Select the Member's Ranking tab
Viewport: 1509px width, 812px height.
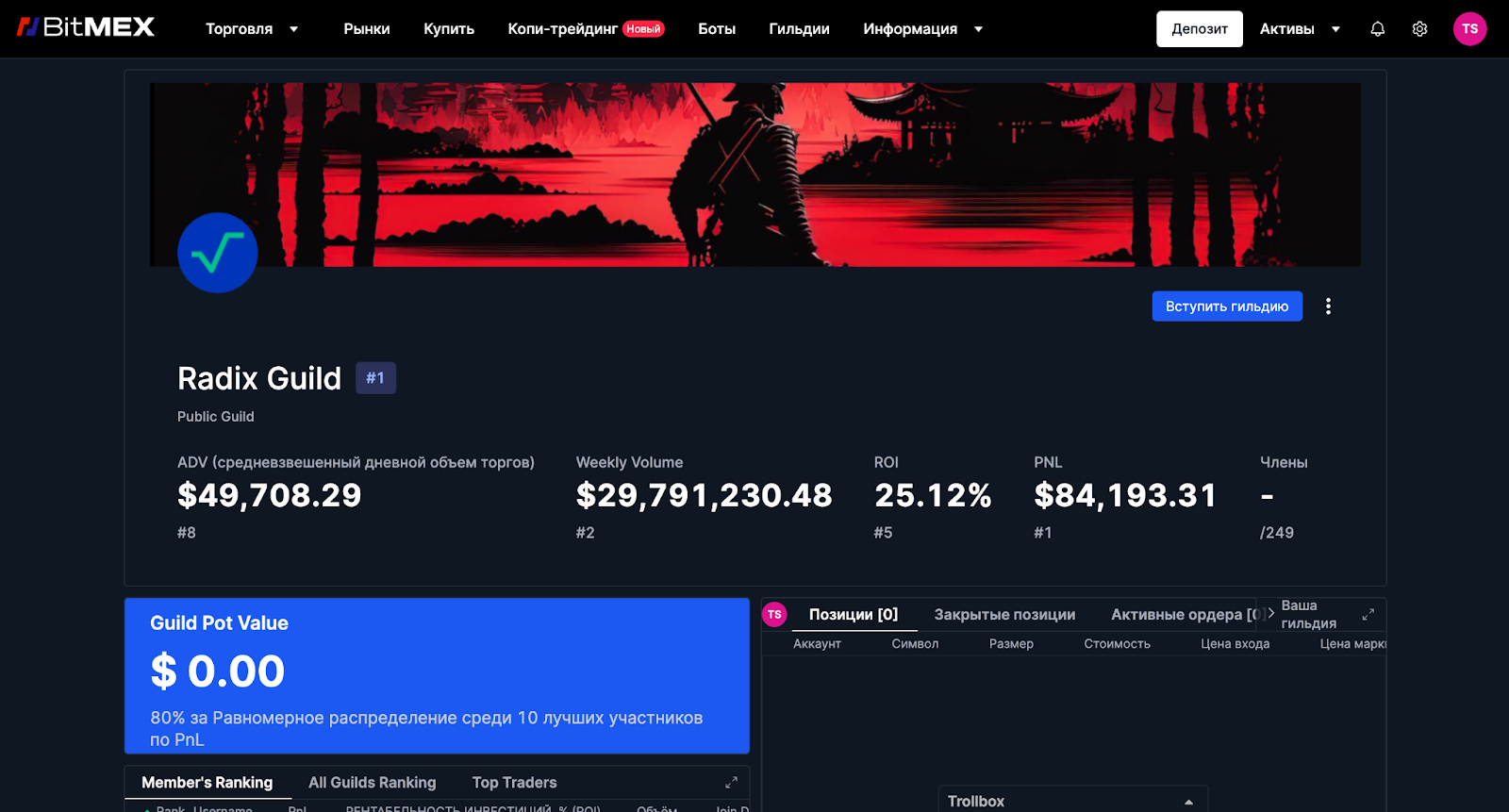[x=207, y=783]
